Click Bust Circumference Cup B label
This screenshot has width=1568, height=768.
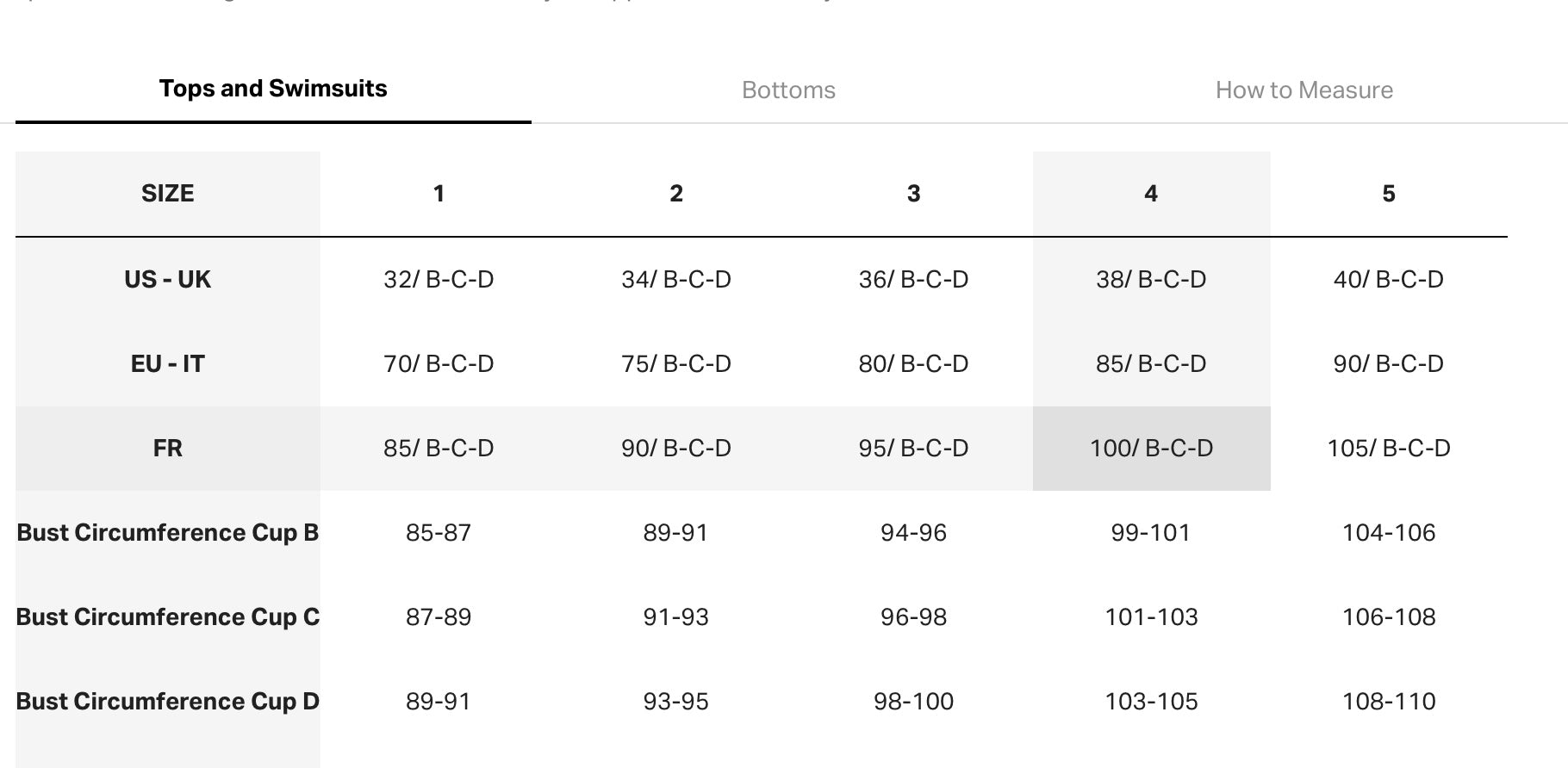[x=168, y=533]
